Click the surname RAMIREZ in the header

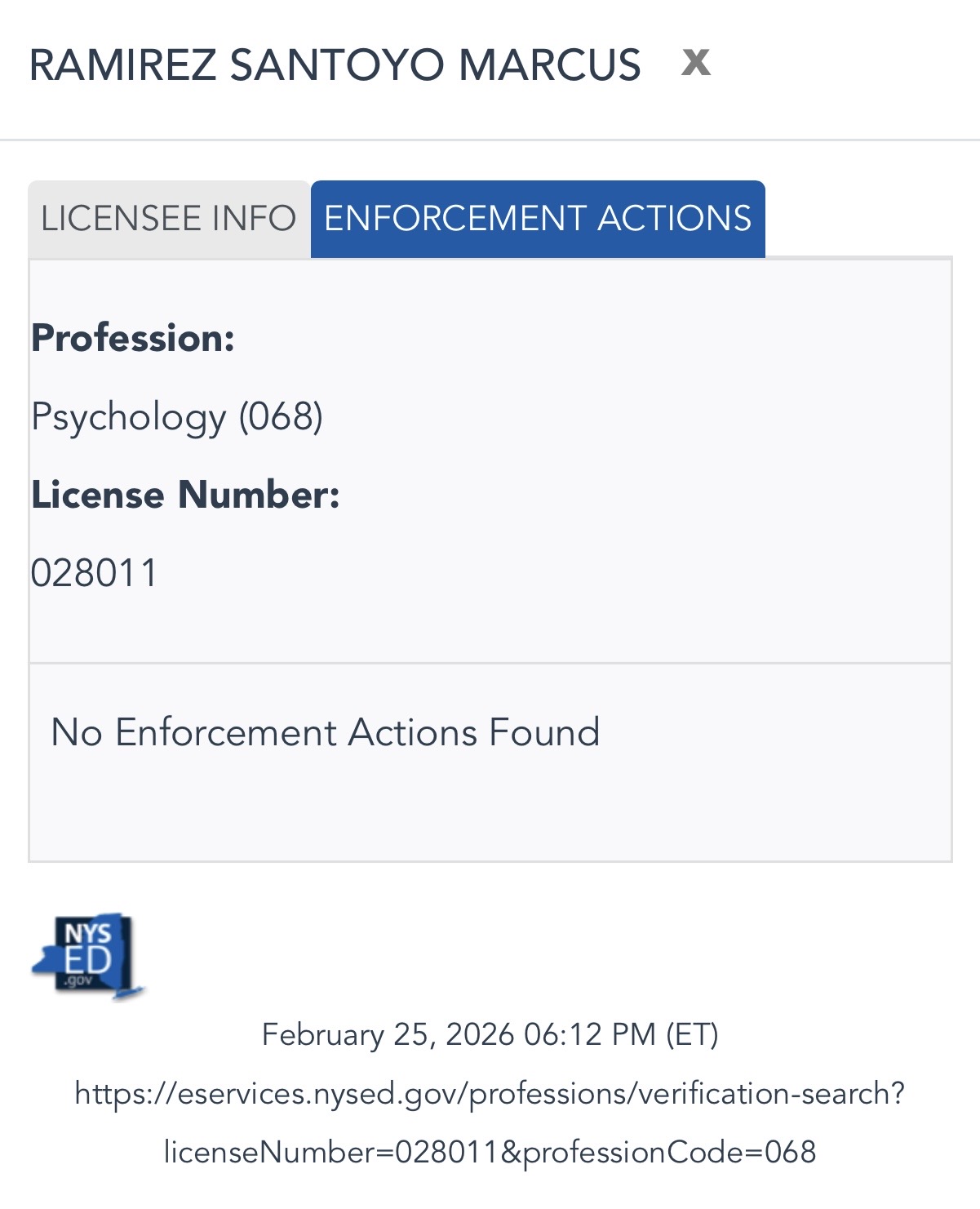click(122, 65)
